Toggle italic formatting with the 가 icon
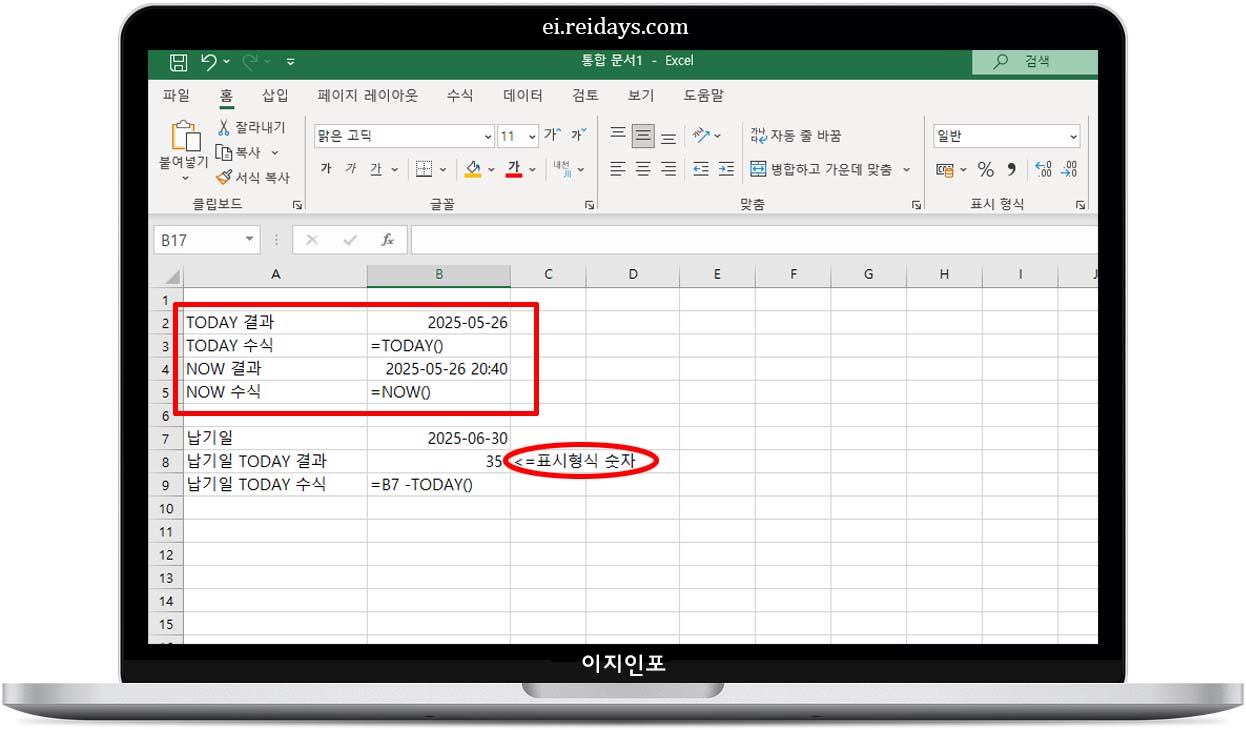Image resolution: width=1246 pixels, height=730 pixels. pos(351,168)
